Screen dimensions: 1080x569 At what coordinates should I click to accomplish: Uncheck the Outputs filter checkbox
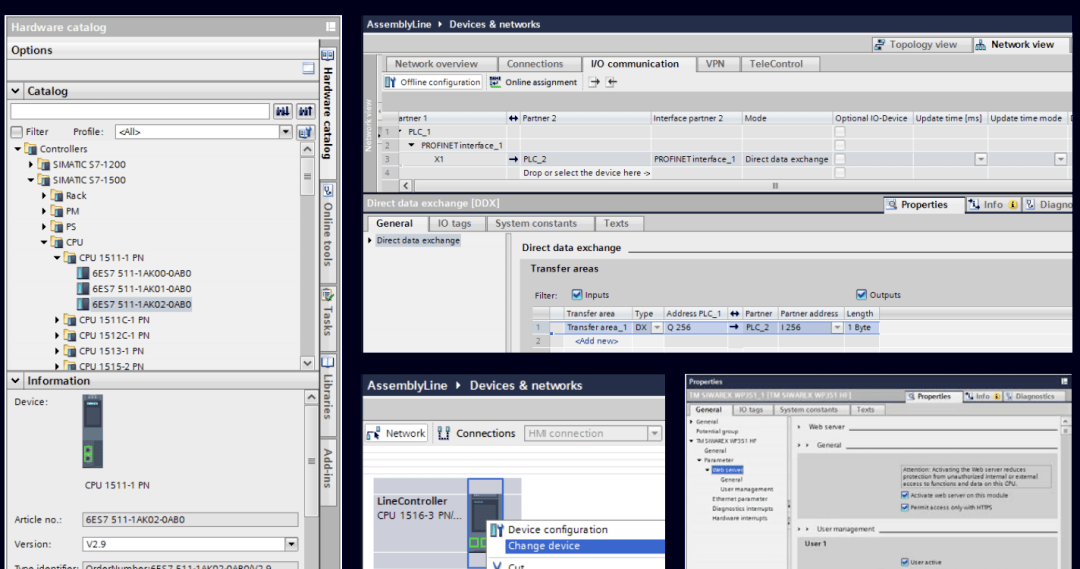coord(861,295)
